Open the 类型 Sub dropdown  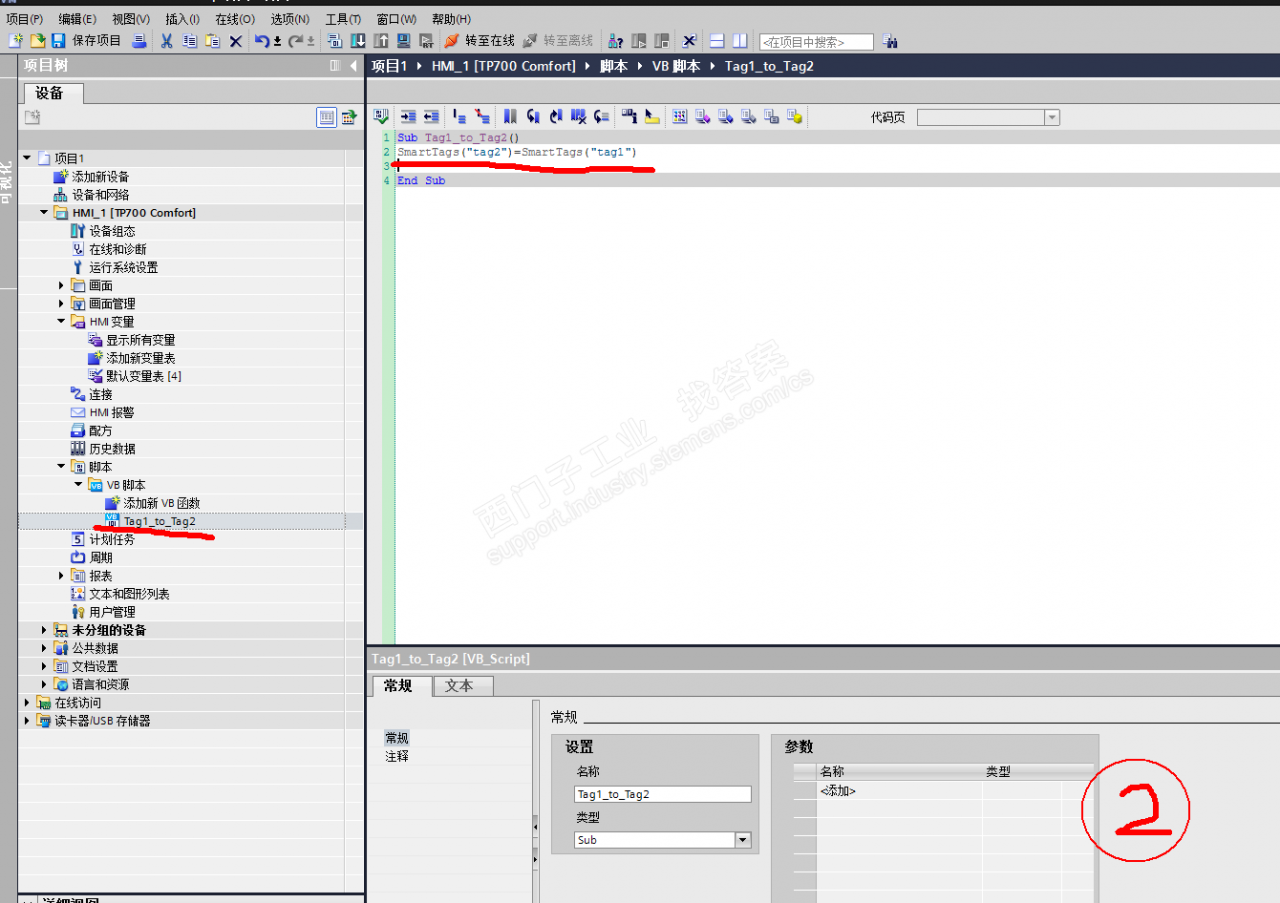(743, 840)
